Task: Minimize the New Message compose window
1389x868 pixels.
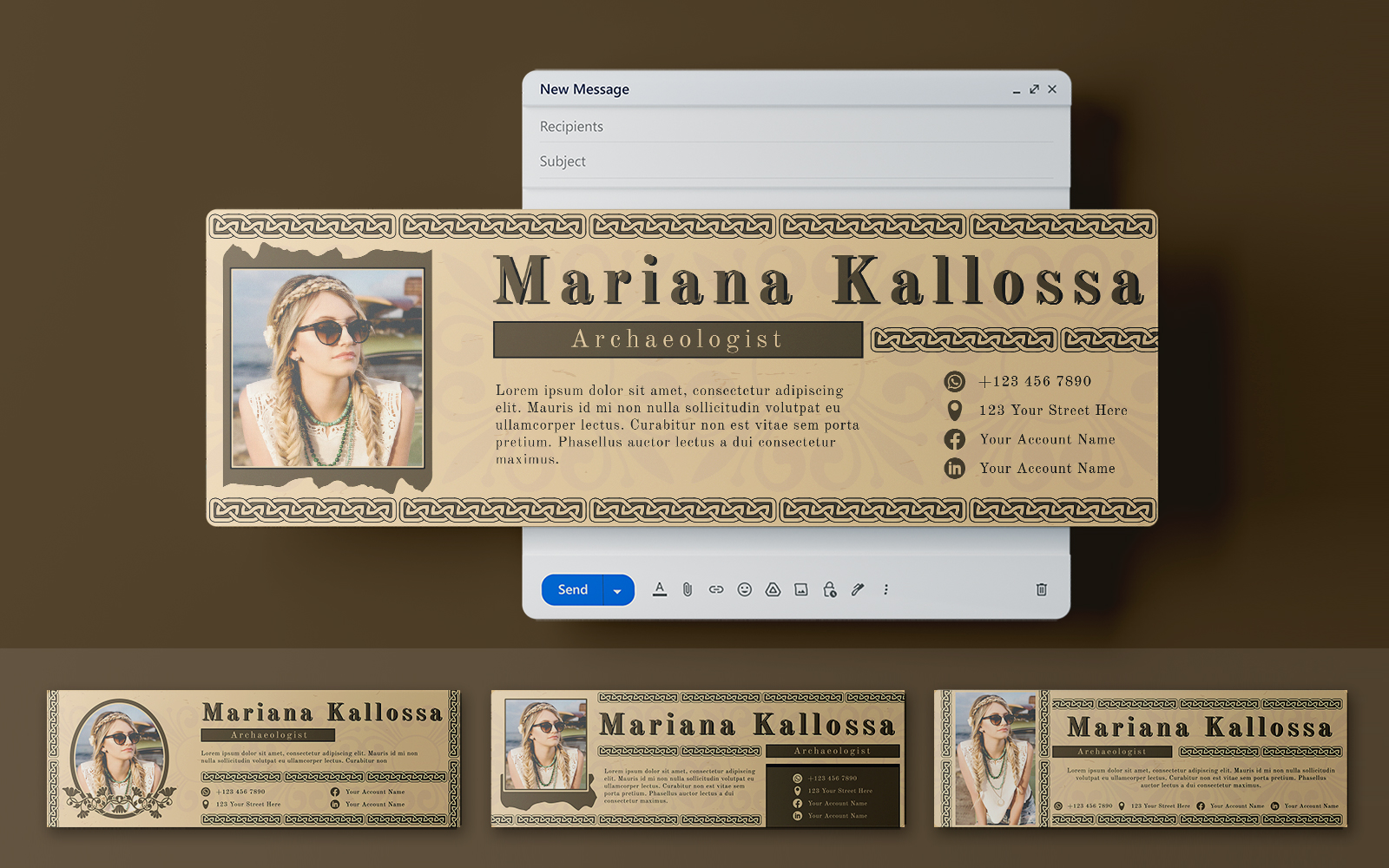Action: (1016, 90)
